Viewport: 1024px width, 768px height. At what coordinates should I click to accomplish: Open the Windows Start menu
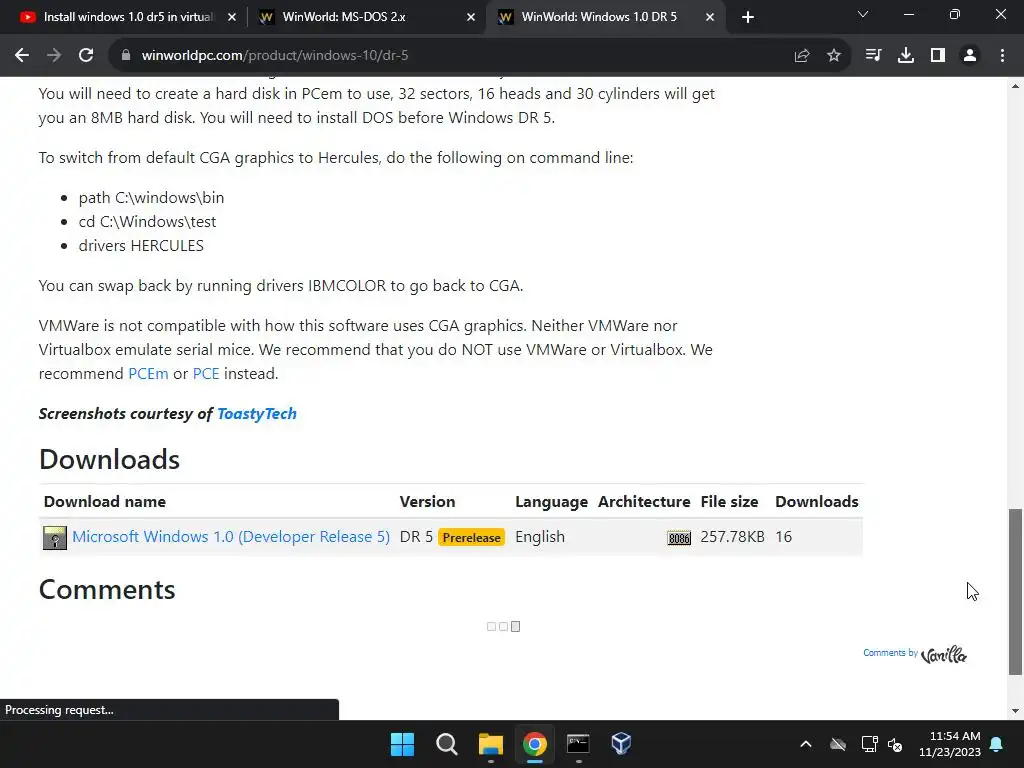click(x=402, y=744)
